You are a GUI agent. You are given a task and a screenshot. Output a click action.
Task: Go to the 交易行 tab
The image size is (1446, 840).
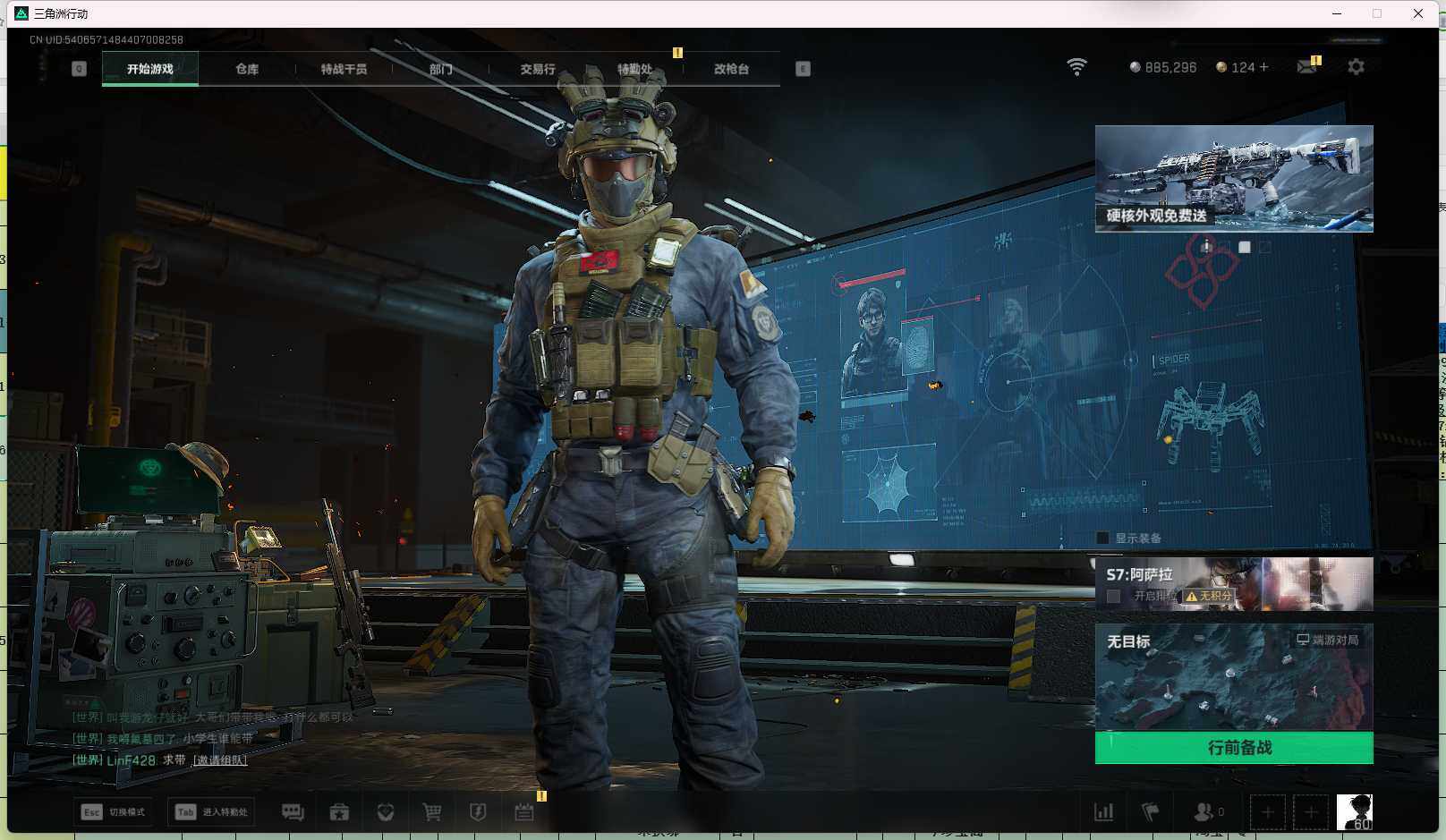(538, 69)
